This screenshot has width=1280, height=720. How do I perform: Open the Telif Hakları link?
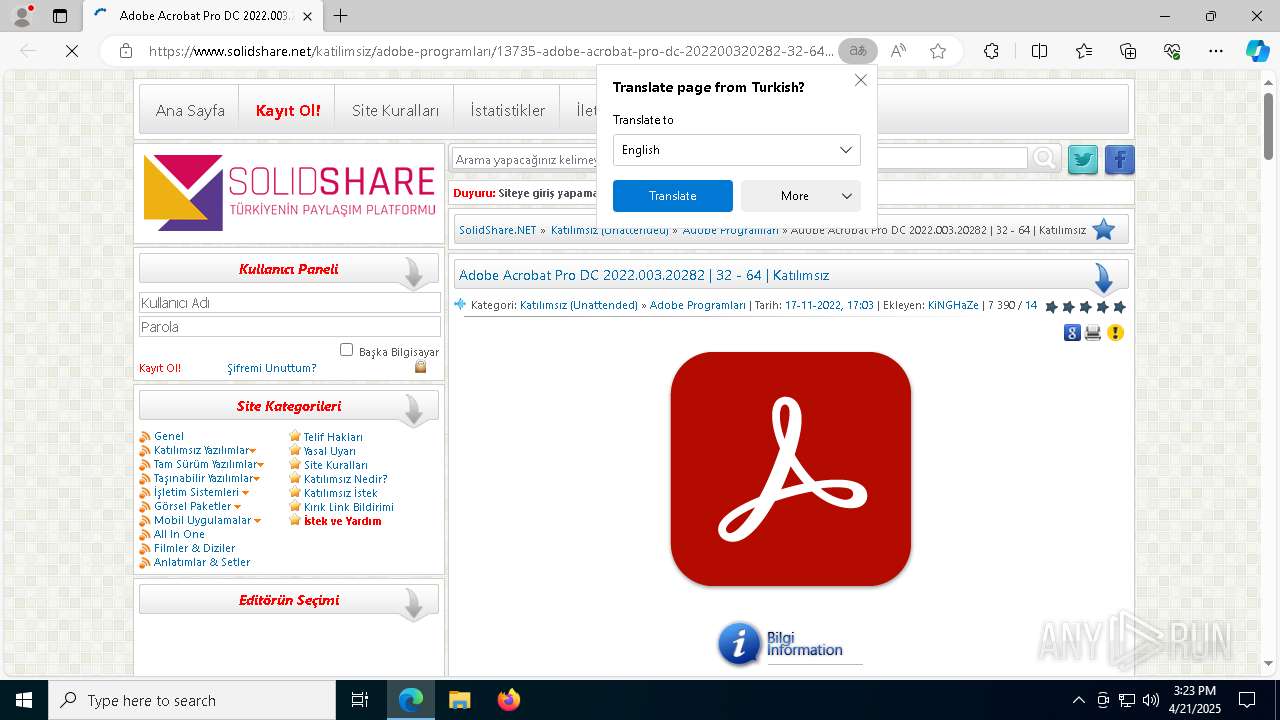(333, 437)
